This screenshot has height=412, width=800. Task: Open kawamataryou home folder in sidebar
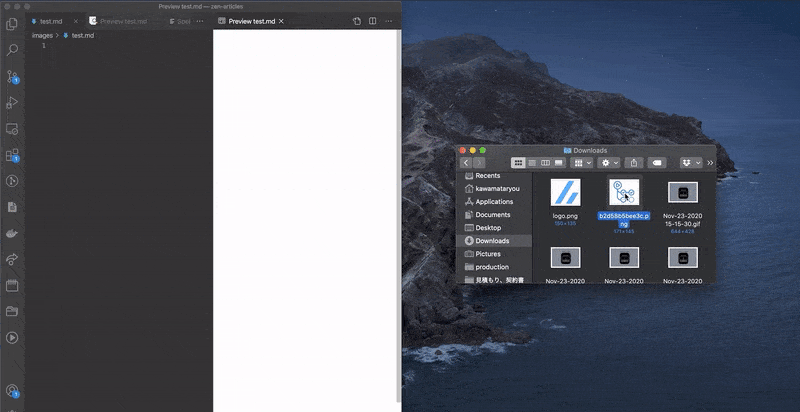tap(494, 189)
